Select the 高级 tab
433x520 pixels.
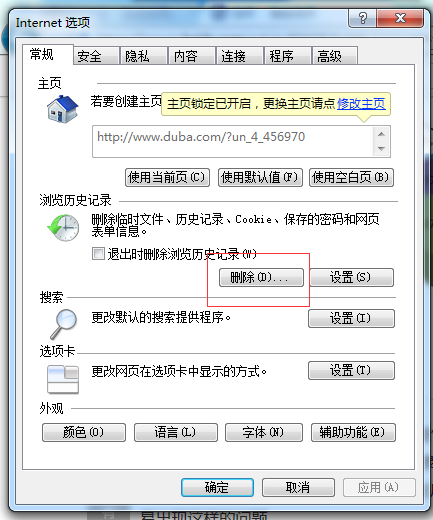point(335,56)
